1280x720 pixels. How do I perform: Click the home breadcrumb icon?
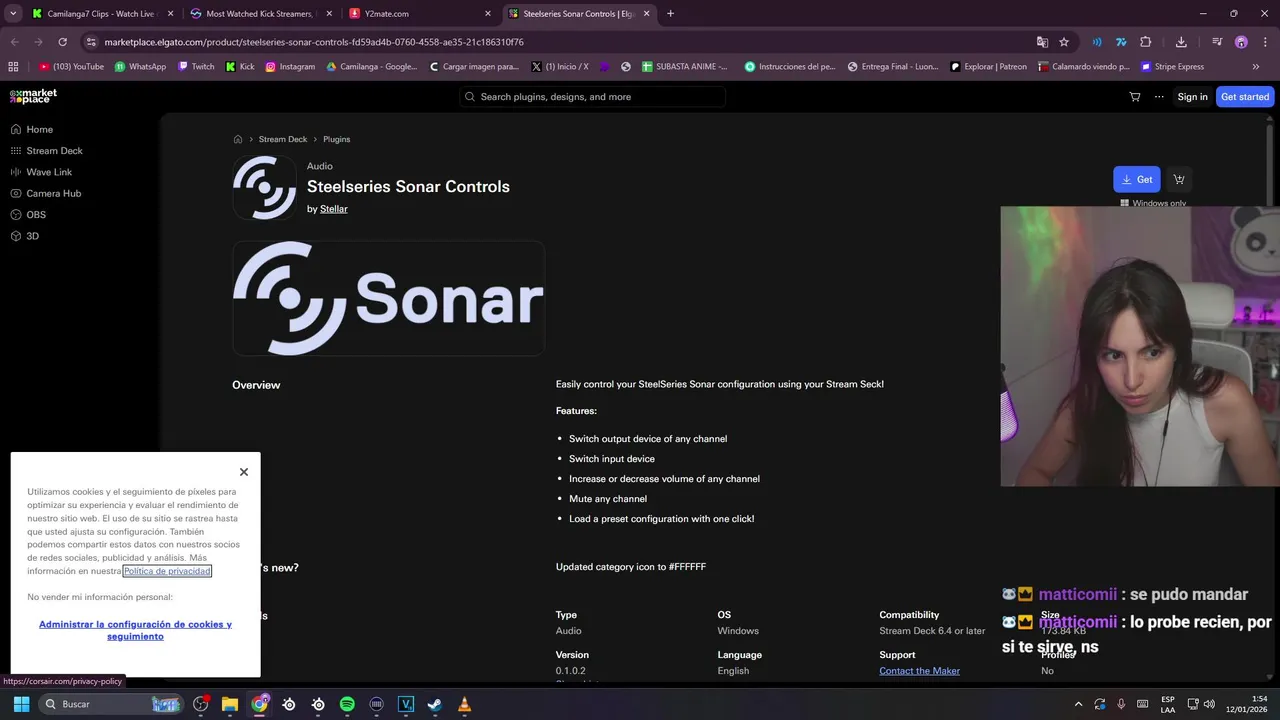pyautogui.click(x=238, y=139)
